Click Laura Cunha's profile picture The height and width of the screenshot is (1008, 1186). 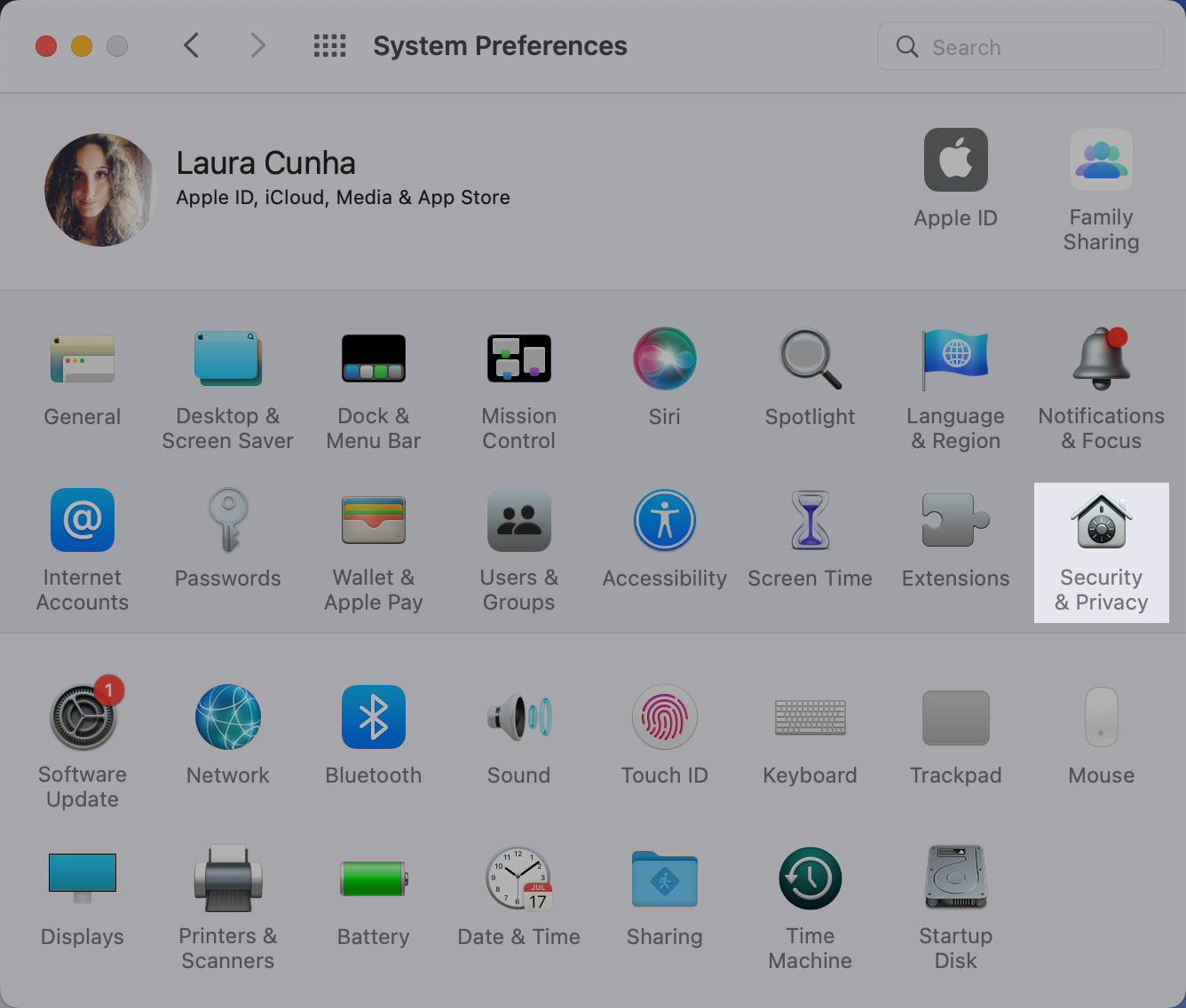click(x=99, y=189)
